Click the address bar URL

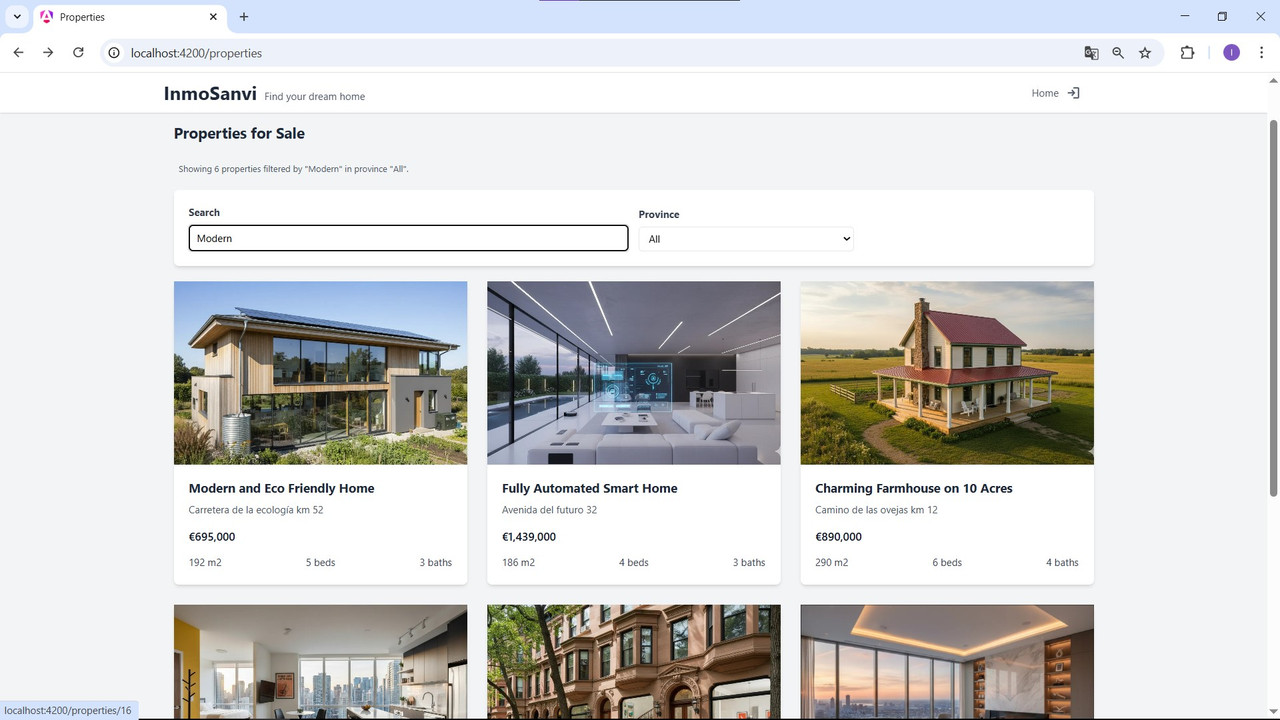[196, 53]
